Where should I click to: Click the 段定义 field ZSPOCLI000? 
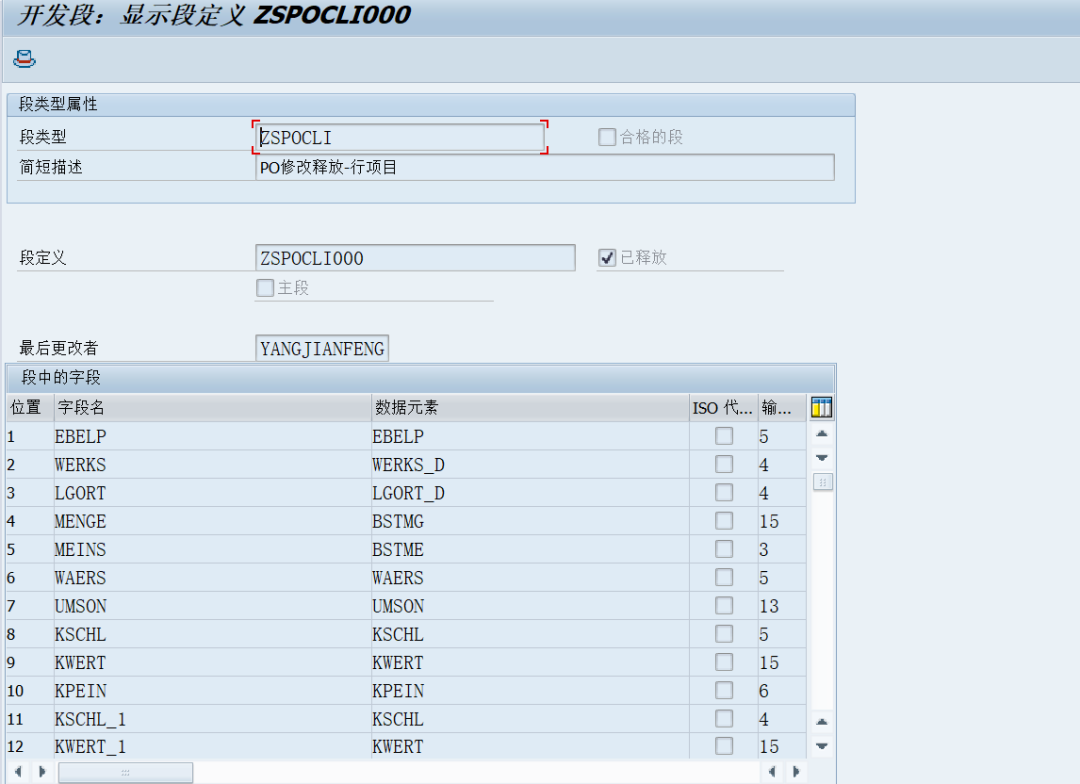coord(415,258)
